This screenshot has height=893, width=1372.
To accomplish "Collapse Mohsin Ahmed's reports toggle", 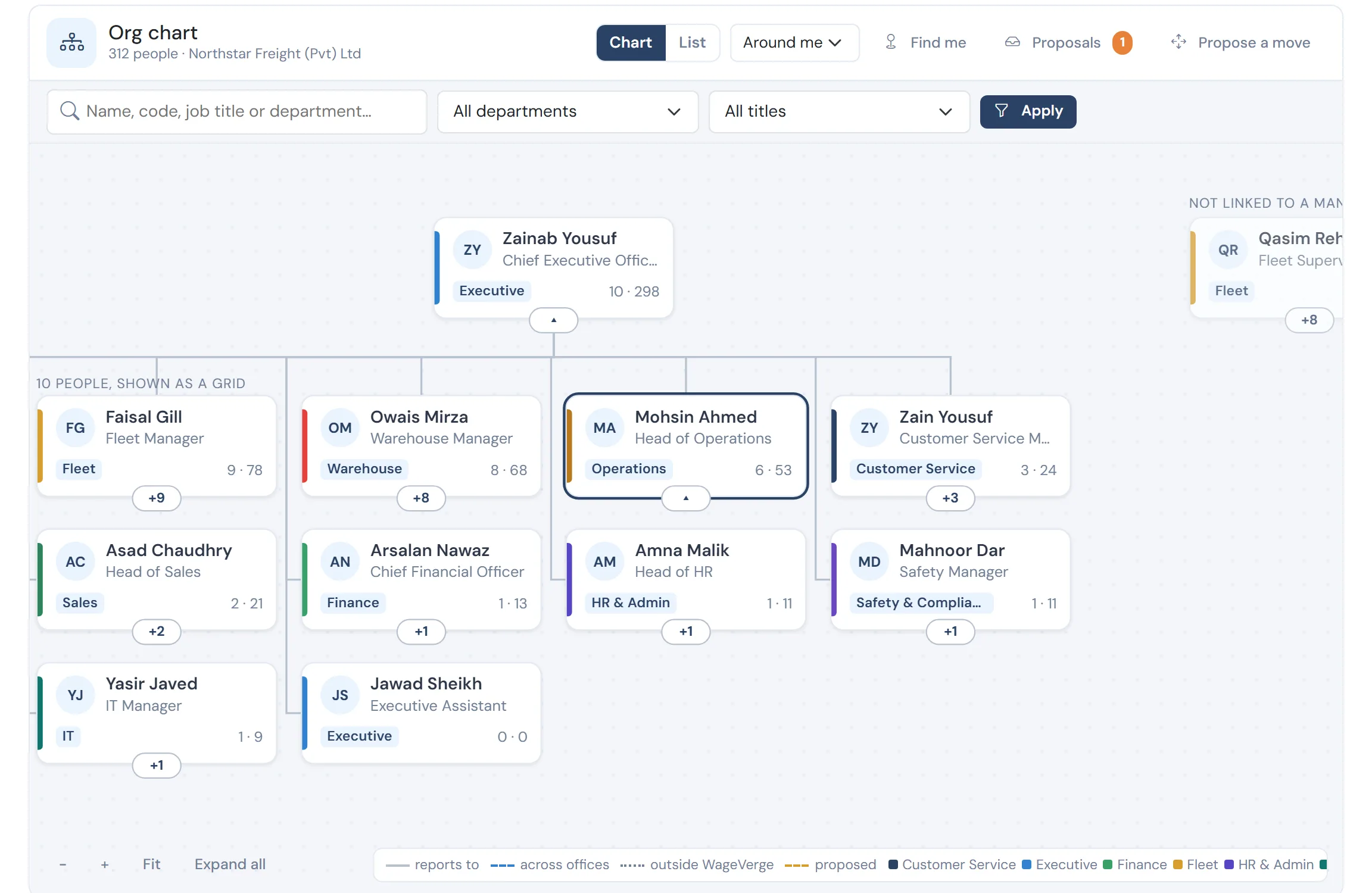I will [686, 498].
